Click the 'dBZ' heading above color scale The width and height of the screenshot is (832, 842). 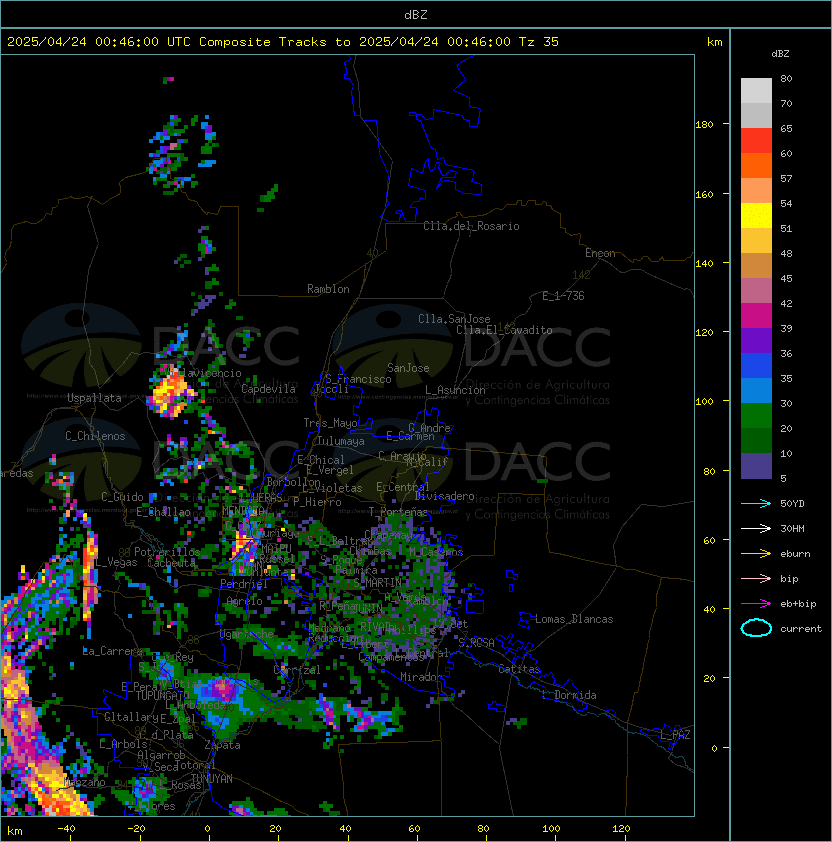pos(780,54)
